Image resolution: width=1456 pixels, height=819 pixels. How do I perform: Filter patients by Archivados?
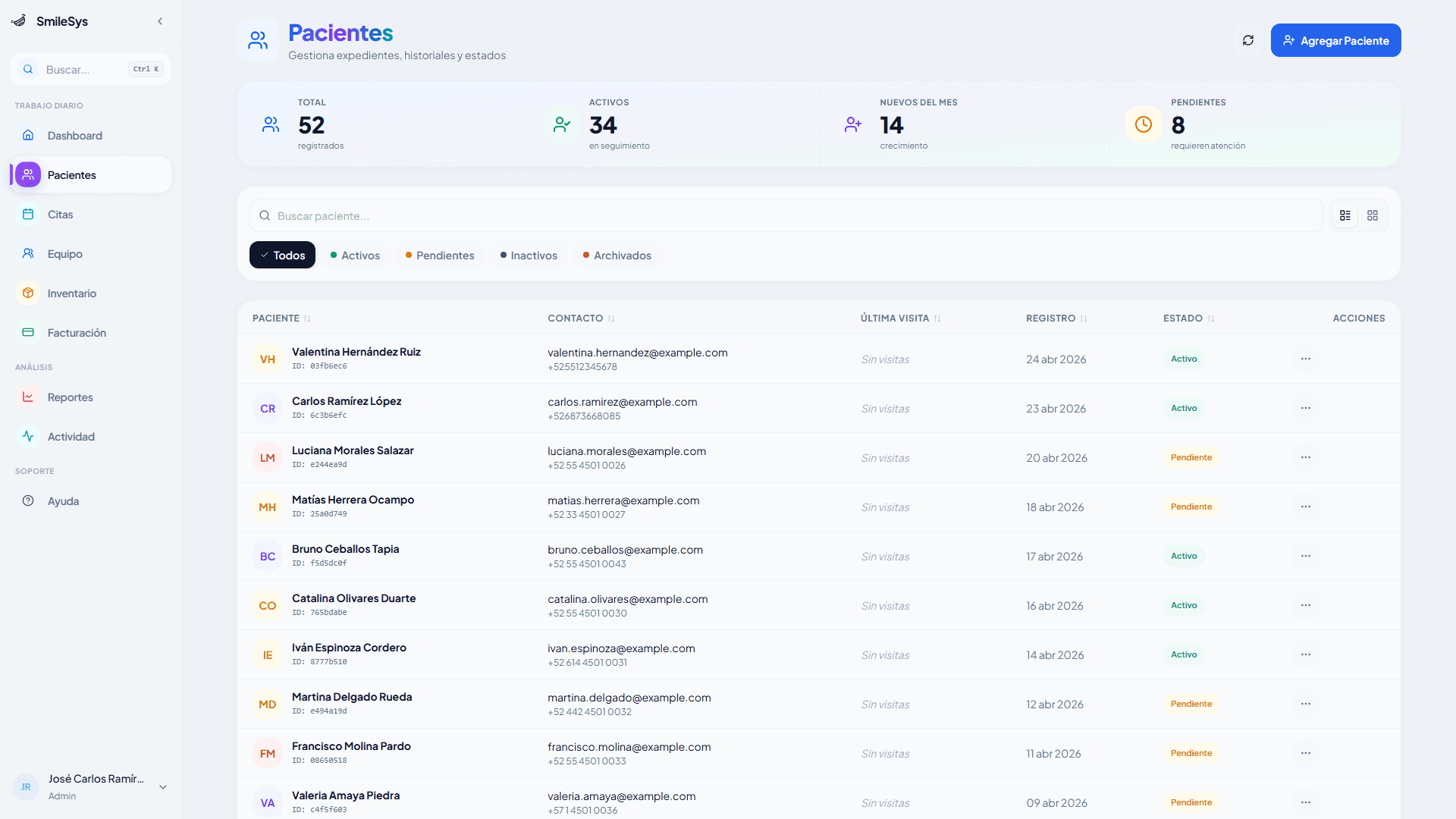[617, 256]
